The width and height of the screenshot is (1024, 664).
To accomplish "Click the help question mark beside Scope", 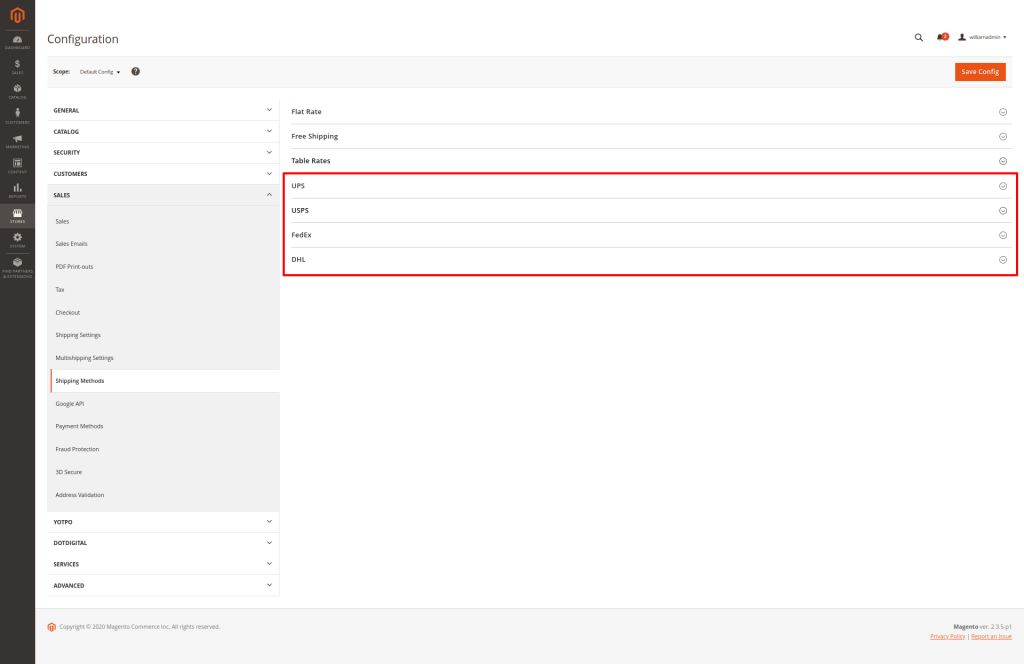I will 135,72.
